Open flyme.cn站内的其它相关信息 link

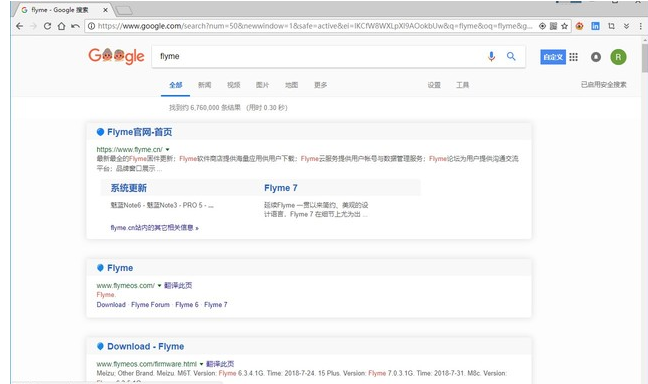tap(155, 228)
